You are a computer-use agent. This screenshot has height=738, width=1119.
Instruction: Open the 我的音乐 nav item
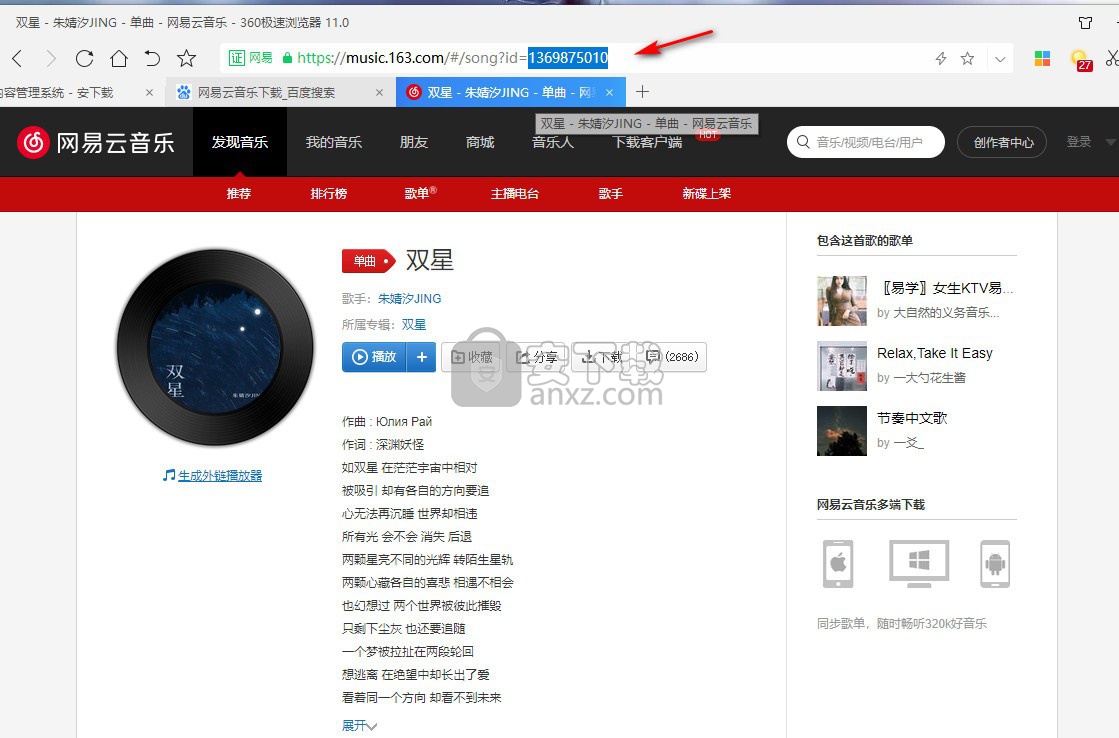(333, 142)
